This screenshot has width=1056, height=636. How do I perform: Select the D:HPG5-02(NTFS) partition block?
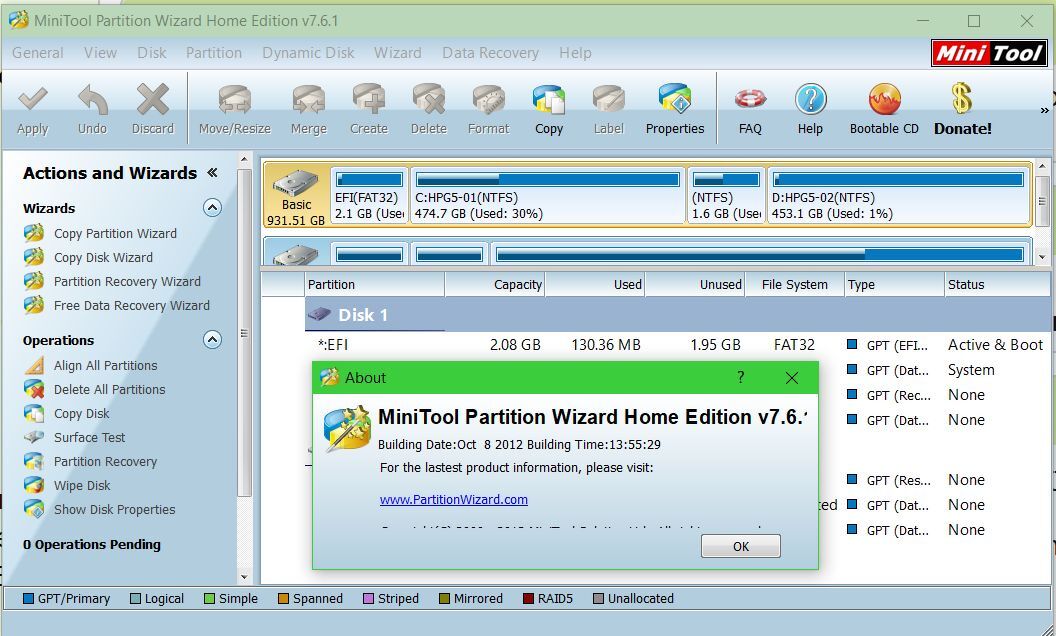(x=898, y=196)
